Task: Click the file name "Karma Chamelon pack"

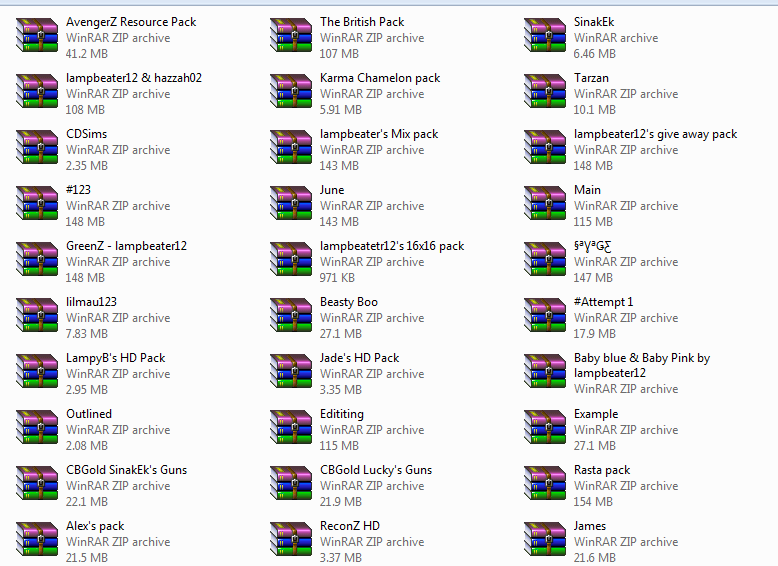Action: pos(380,78)
